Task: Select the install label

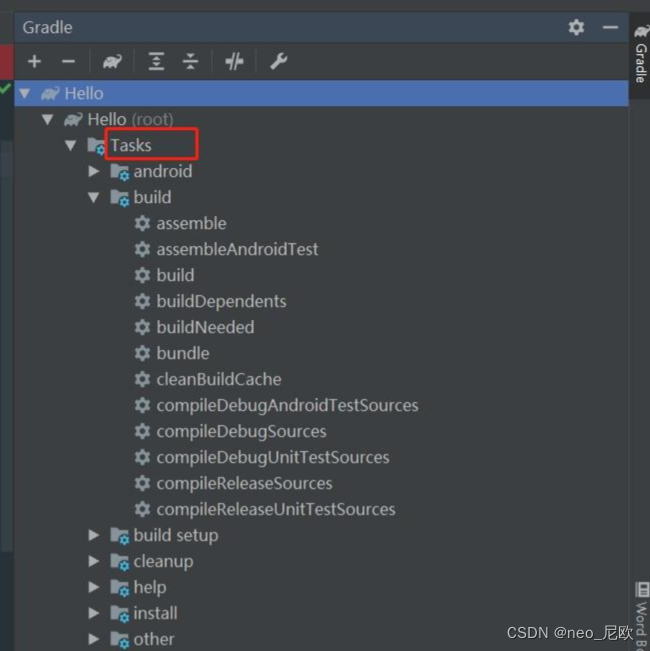Action: [155, 613]
